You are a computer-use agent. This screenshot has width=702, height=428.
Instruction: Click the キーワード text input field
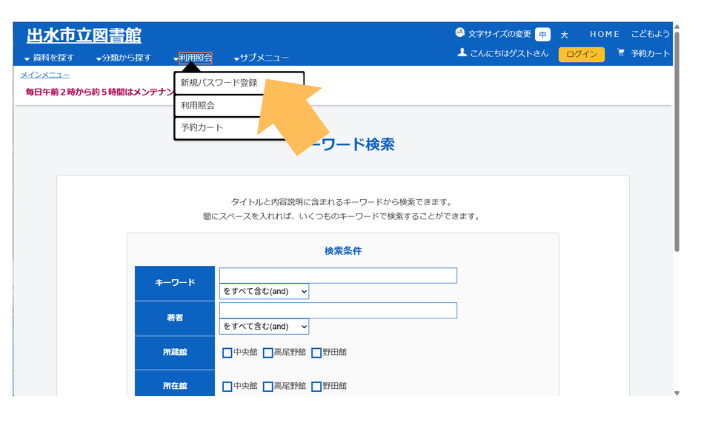pos(338,275)
